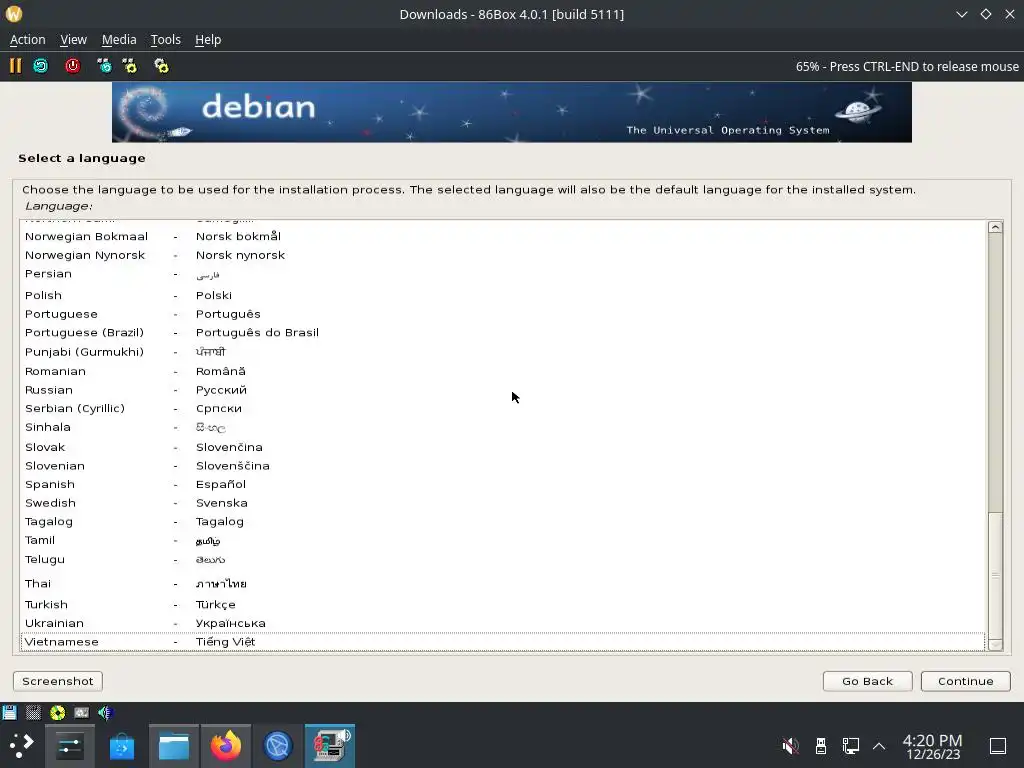This screenshot has width=1024, height=768.
Task: Click the floppy disk status icon
Action: tap(9, 712)
